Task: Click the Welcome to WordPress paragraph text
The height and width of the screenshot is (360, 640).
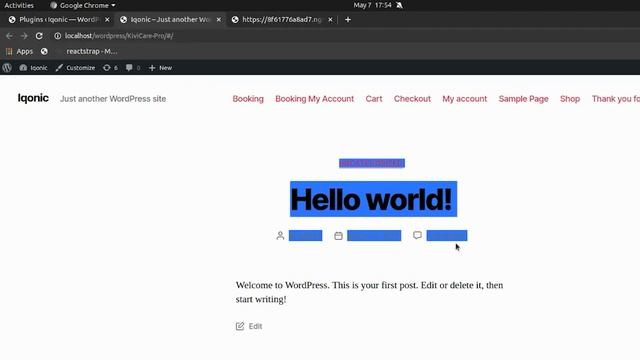Action: click(369, 292)
